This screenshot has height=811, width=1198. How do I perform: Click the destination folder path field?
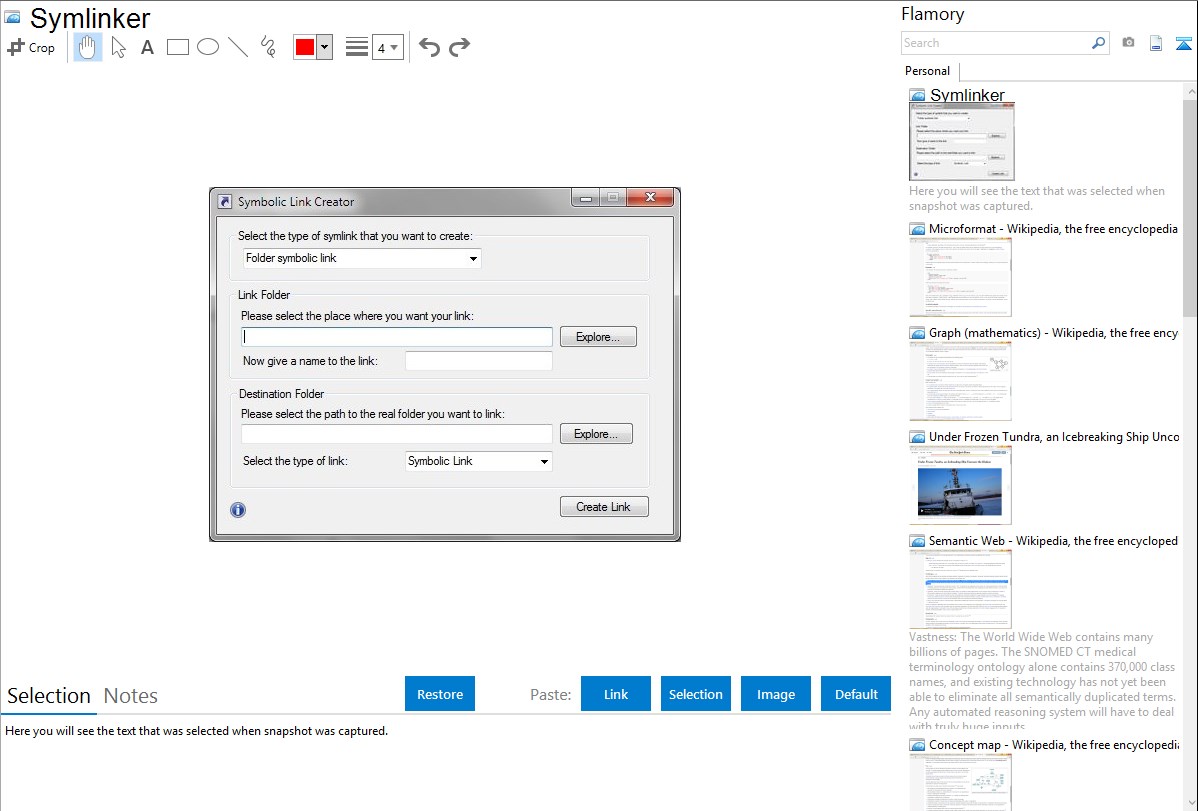tap(397, 434)
